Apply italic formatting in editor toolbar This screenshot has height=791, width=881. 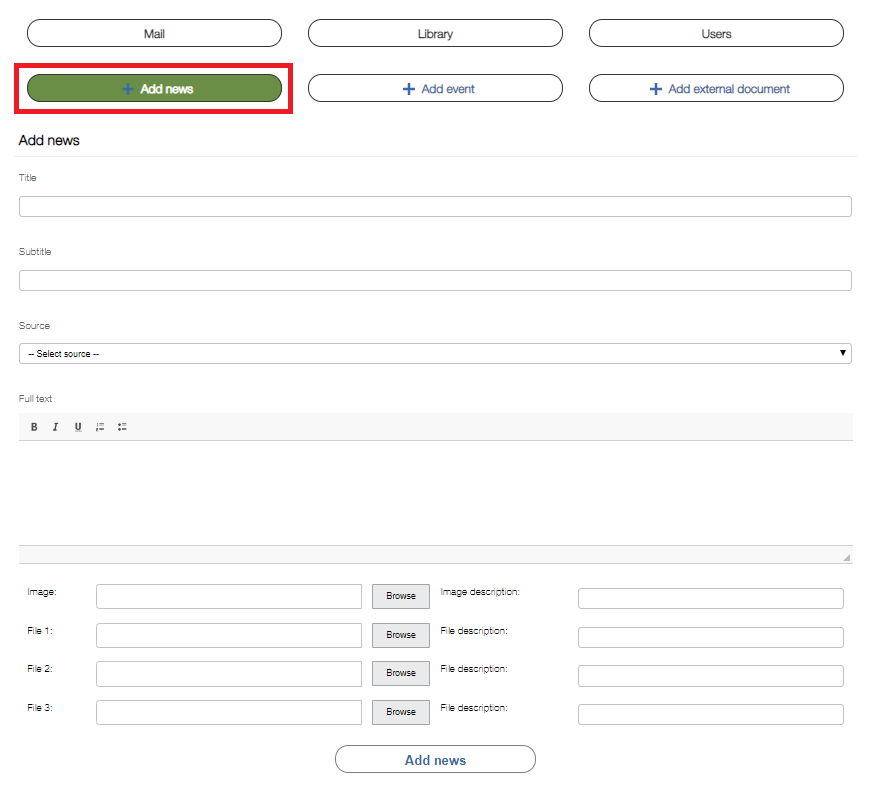click(x=56, y=427)
